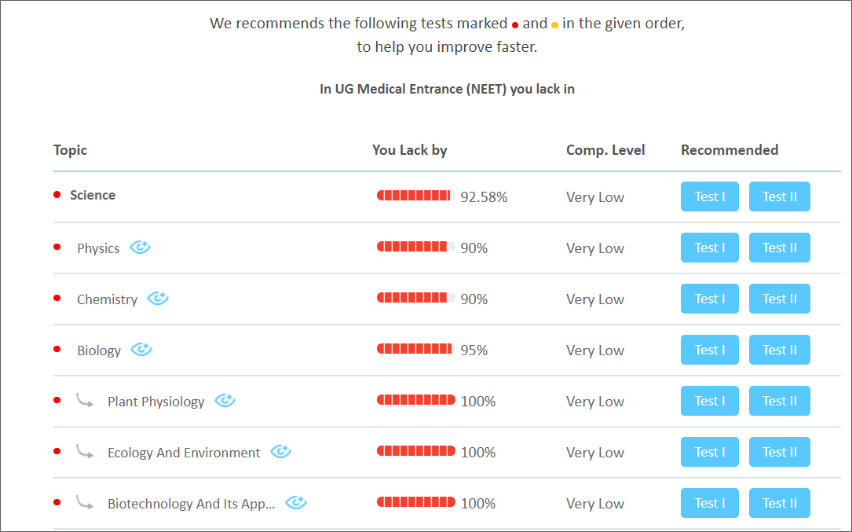Screen dimensions: 852x532
Task: Click the eye icon beside Physics
Action: 140,248
